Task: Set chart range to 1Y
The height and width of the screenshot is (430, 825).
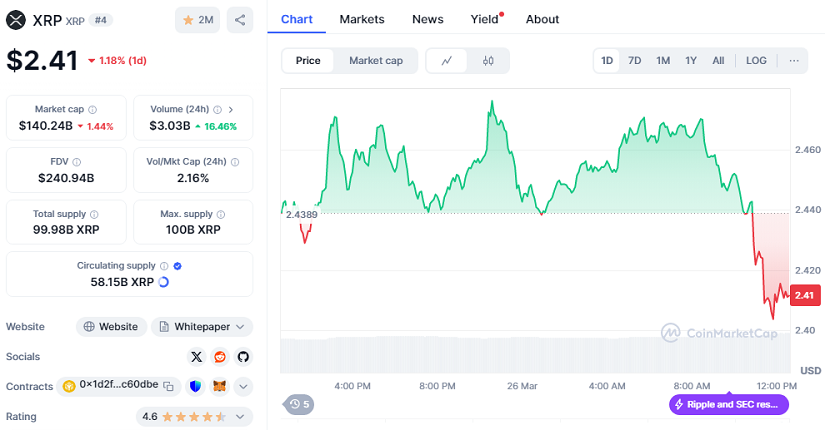Action: click(x=691, y=61)
